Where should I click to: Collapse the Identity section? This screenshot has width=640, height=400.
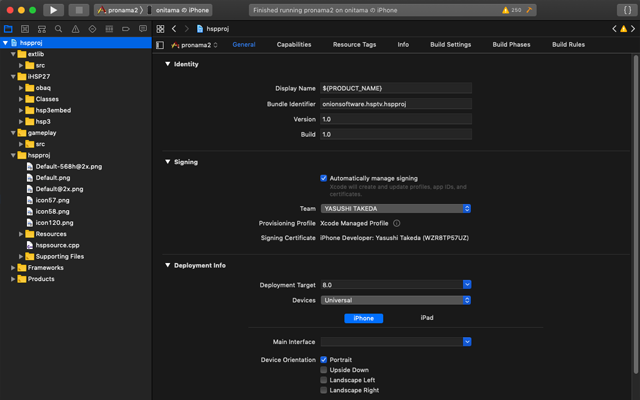click(x=167, y=64)
